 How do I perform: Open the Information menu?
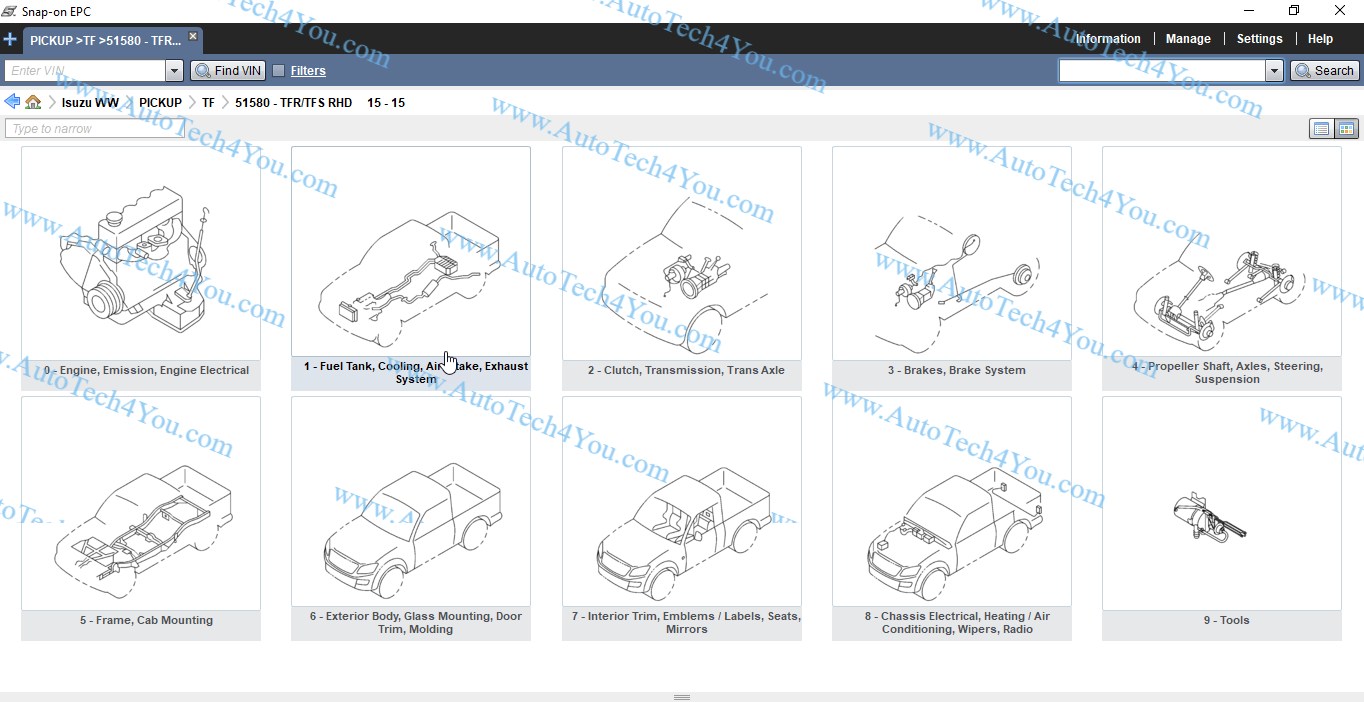click(1108, 39)
